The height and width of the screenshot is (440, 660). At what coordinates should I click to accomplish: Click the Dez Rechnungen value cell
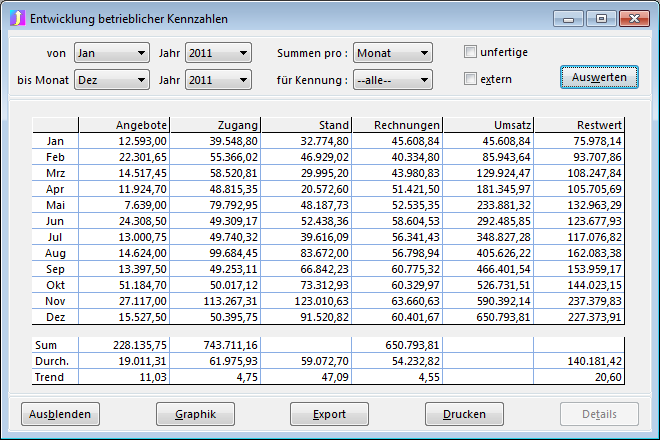[x=397, y=317]
